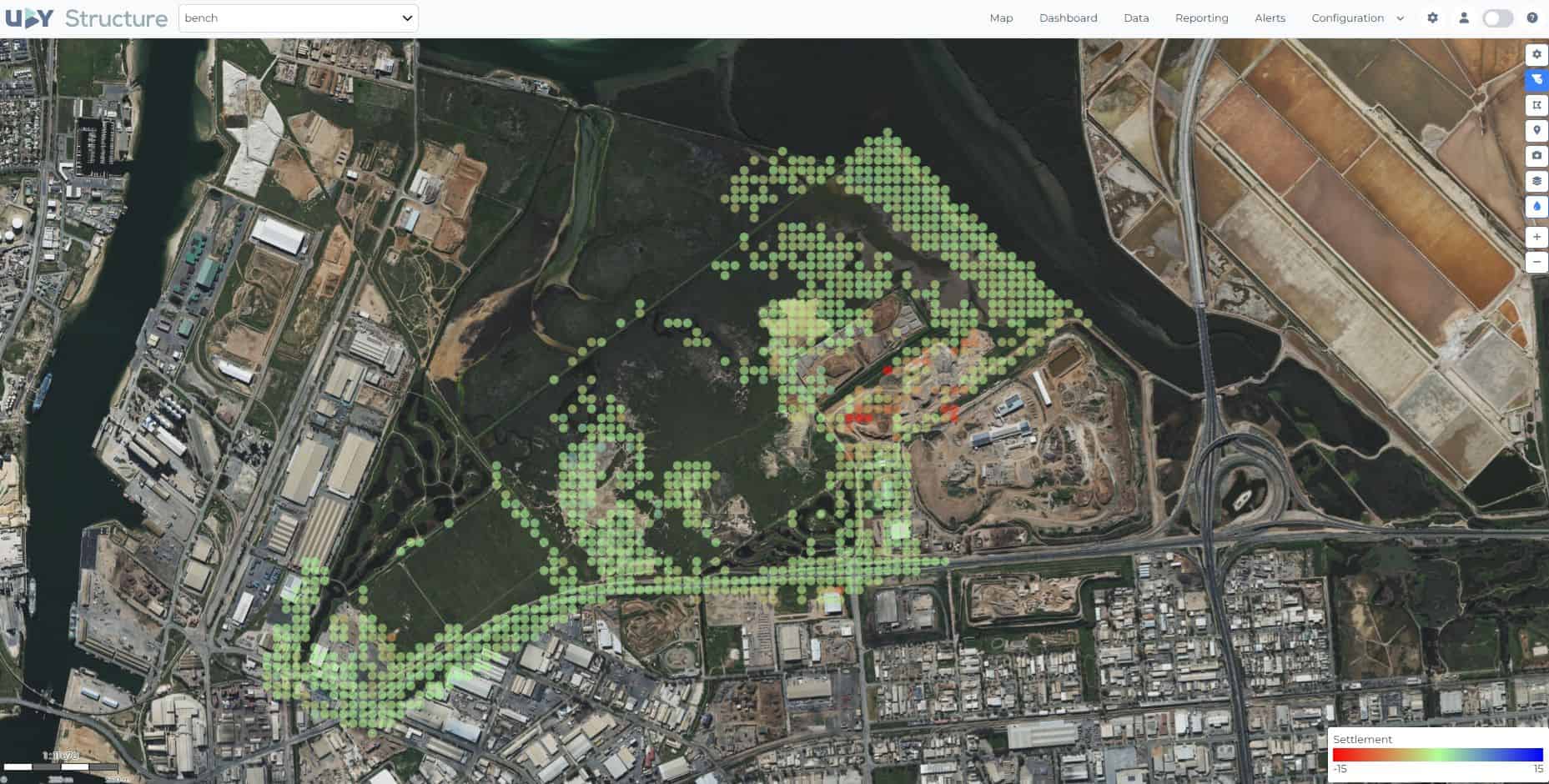The image size is (1549, 784).
Task: Select the water droplet tool
Action: point(1536,206)
